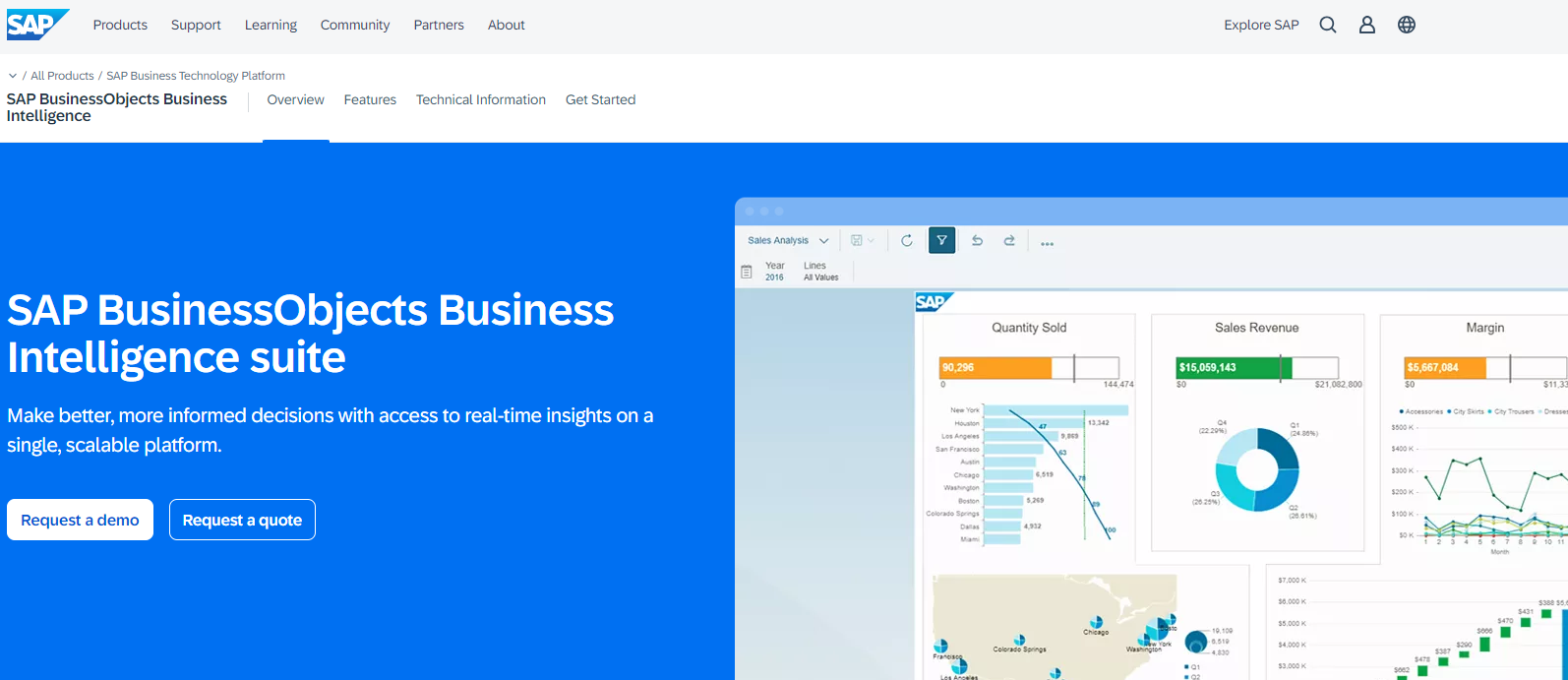Click the filter icon in dashboard toolbar
This screenshot has width=1568, height=680.
tap(941, 240)
